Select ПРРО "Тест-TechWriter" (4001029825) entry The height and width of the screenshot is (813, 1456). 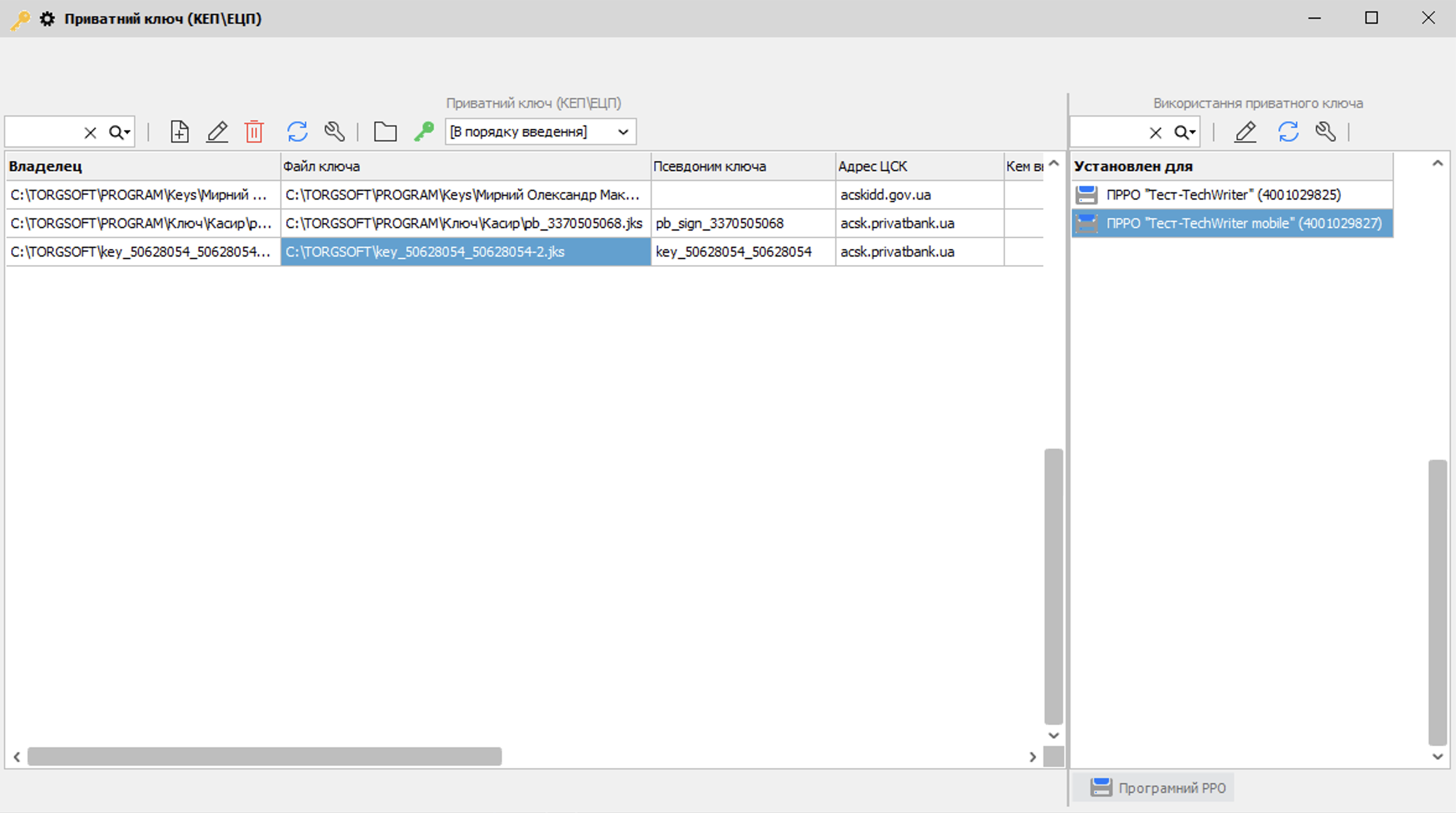pyautogui.click(x=1232, y=195)
